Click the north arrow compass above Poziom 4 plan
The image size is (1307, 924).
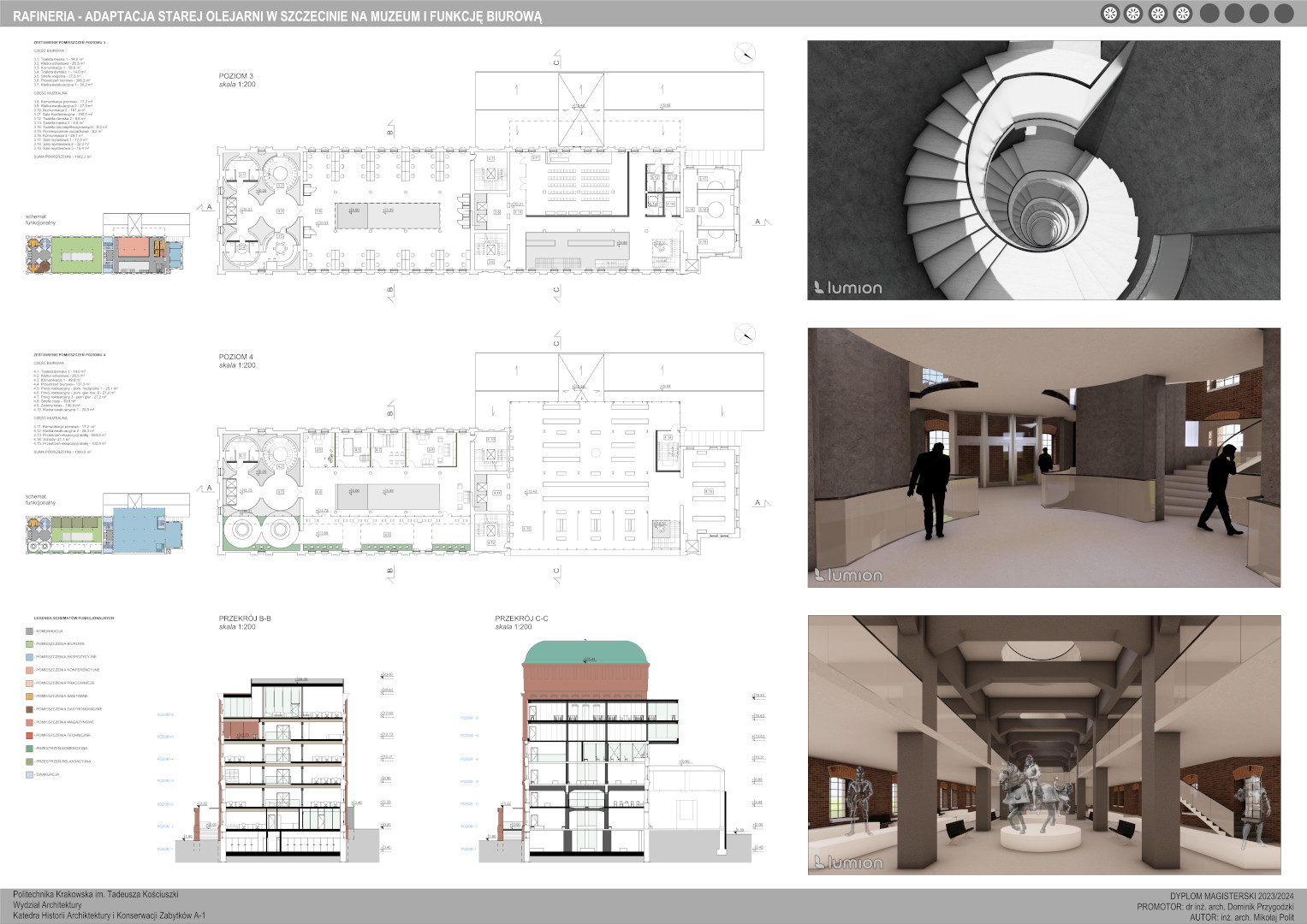[x=746, y=334]
